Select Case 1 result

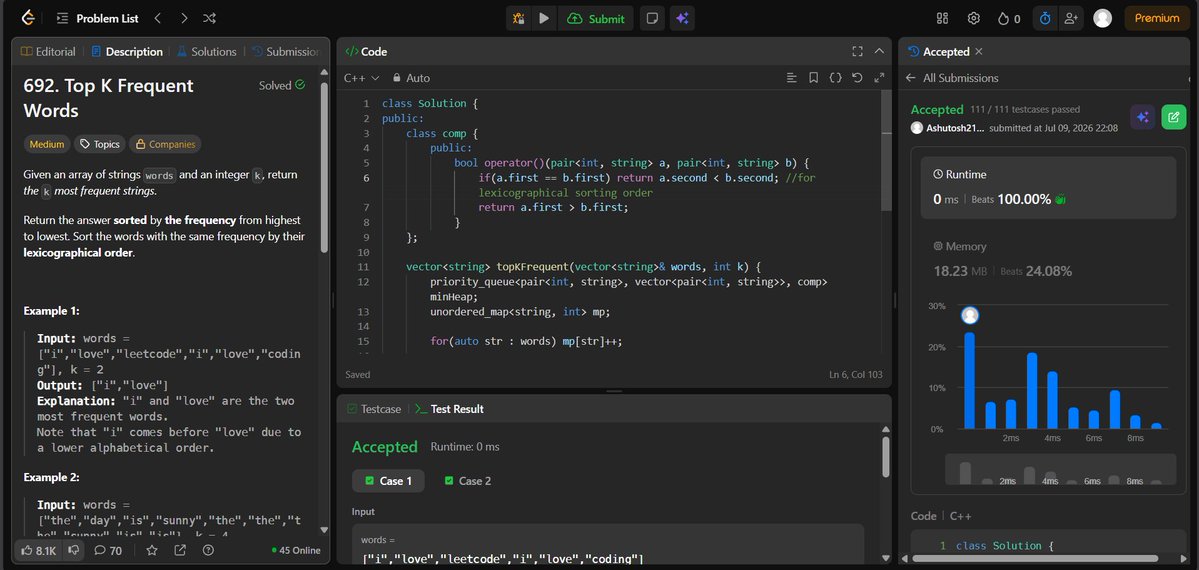[388, 481]
